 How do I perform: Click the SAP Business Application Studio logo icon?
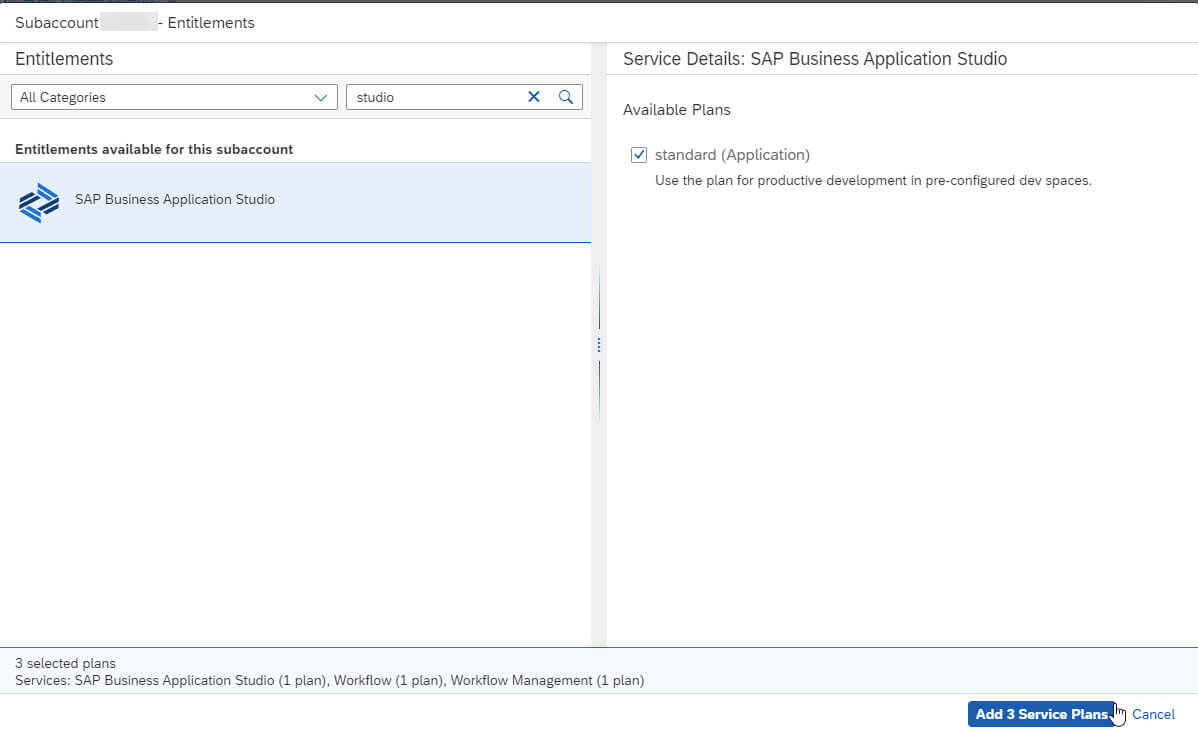coord(39,202)
